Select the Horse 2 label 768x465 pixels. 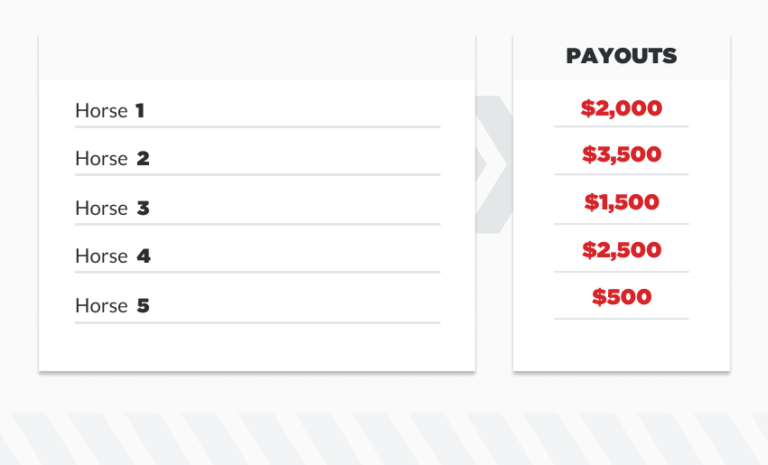click(x=112, y=158)
